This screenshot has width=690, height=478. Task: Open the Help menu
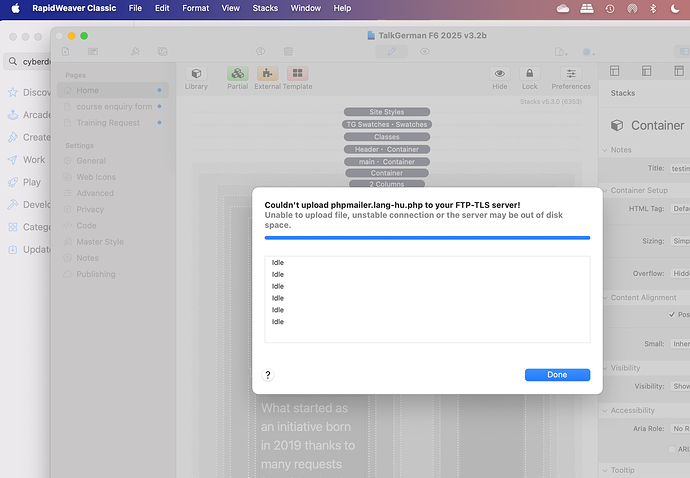point(342,8)
